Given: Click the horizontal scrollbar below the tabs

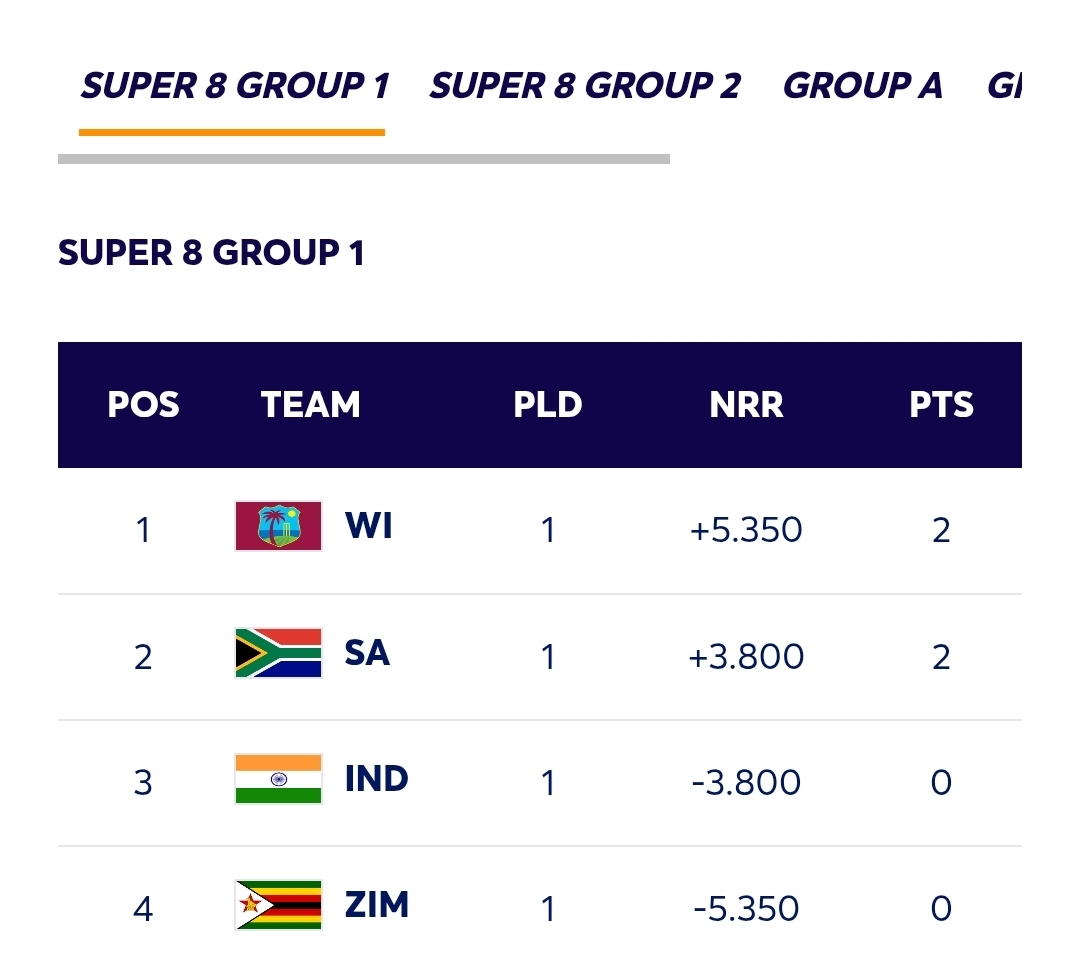Looking at the screenshot, I should click(364, 157).
